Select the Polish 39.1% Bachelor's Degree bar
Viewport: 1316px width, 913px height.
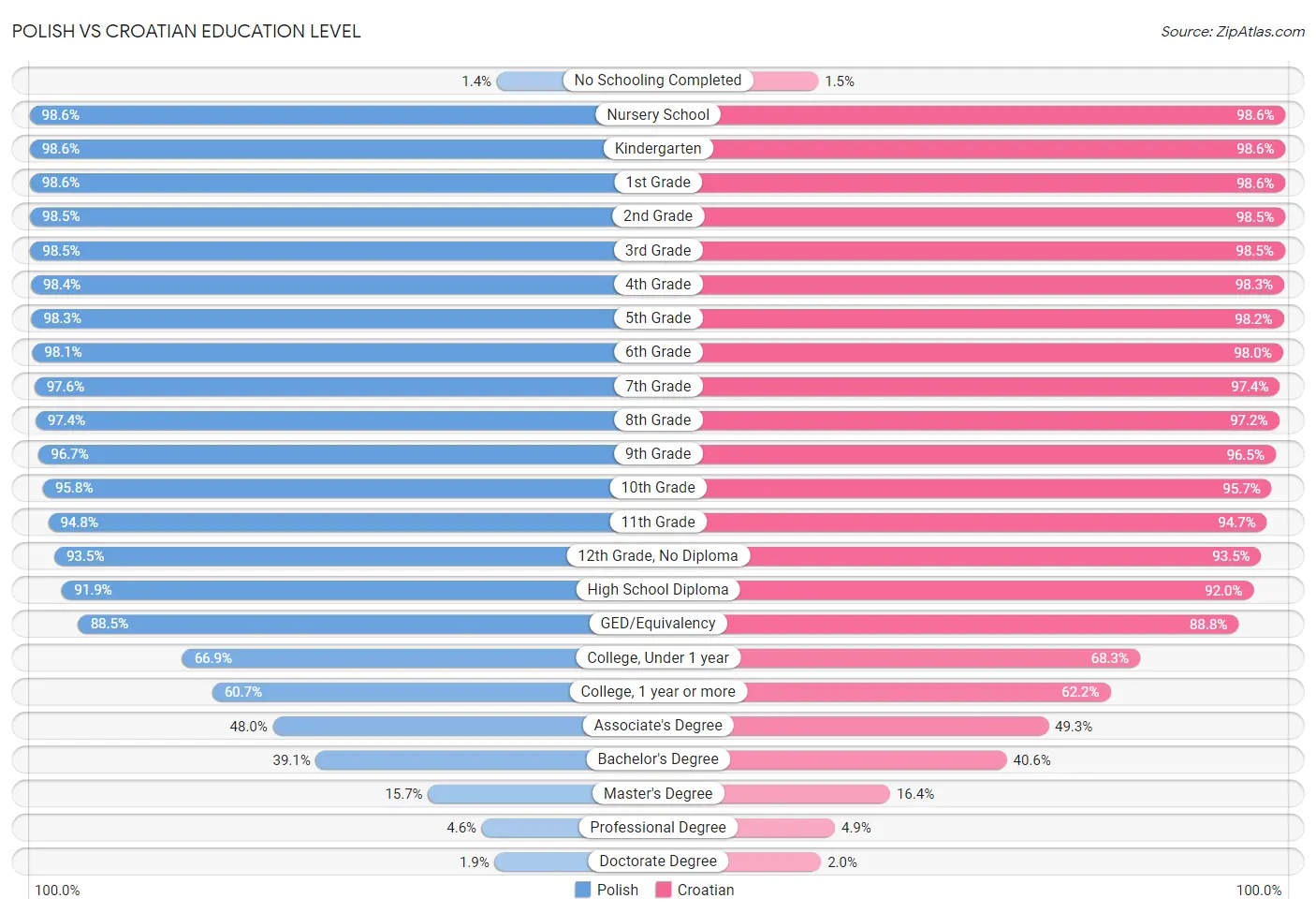pos(487,759)
